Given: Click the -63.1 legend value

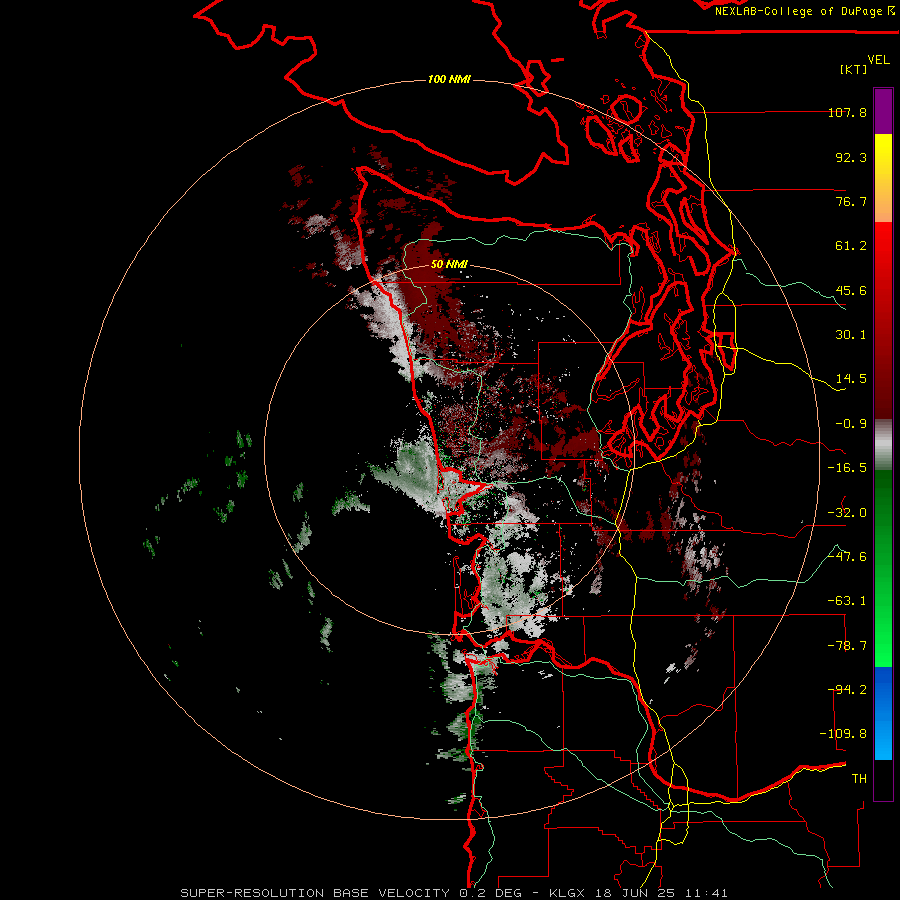Looking at the screenshot, I should point(847,601).
